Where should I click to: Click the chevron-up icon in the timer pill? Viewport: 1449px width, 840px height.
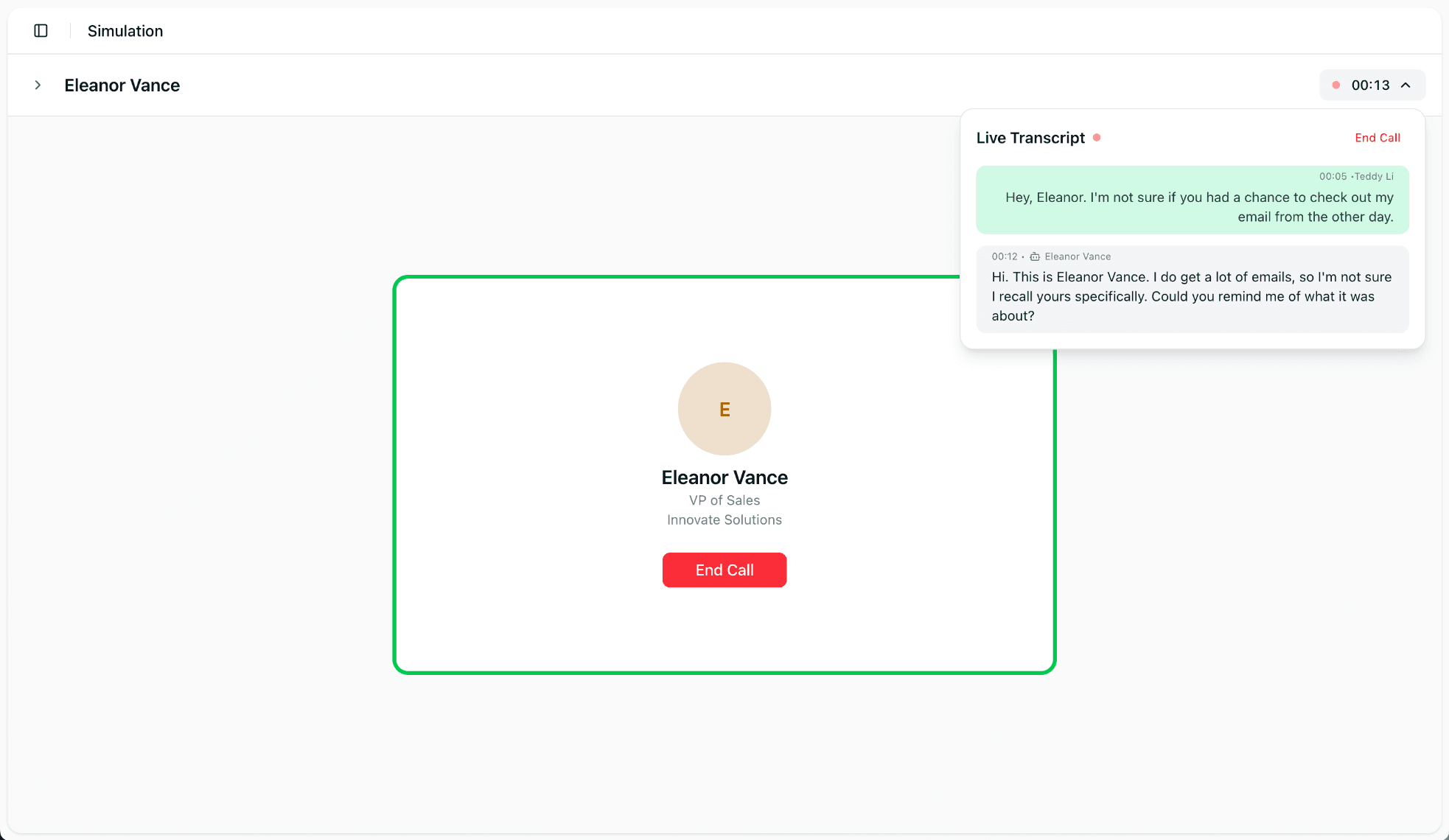1406,85
